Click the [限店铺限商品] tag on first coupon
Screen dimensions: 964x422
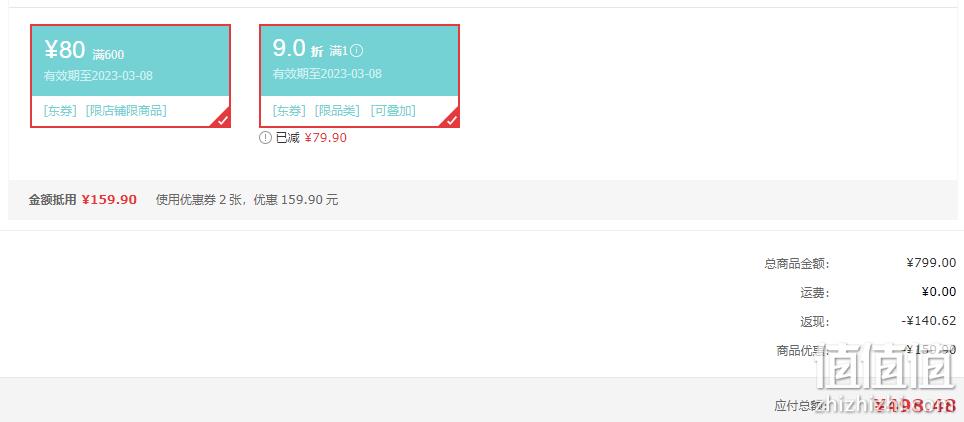[x=126, y=111]
